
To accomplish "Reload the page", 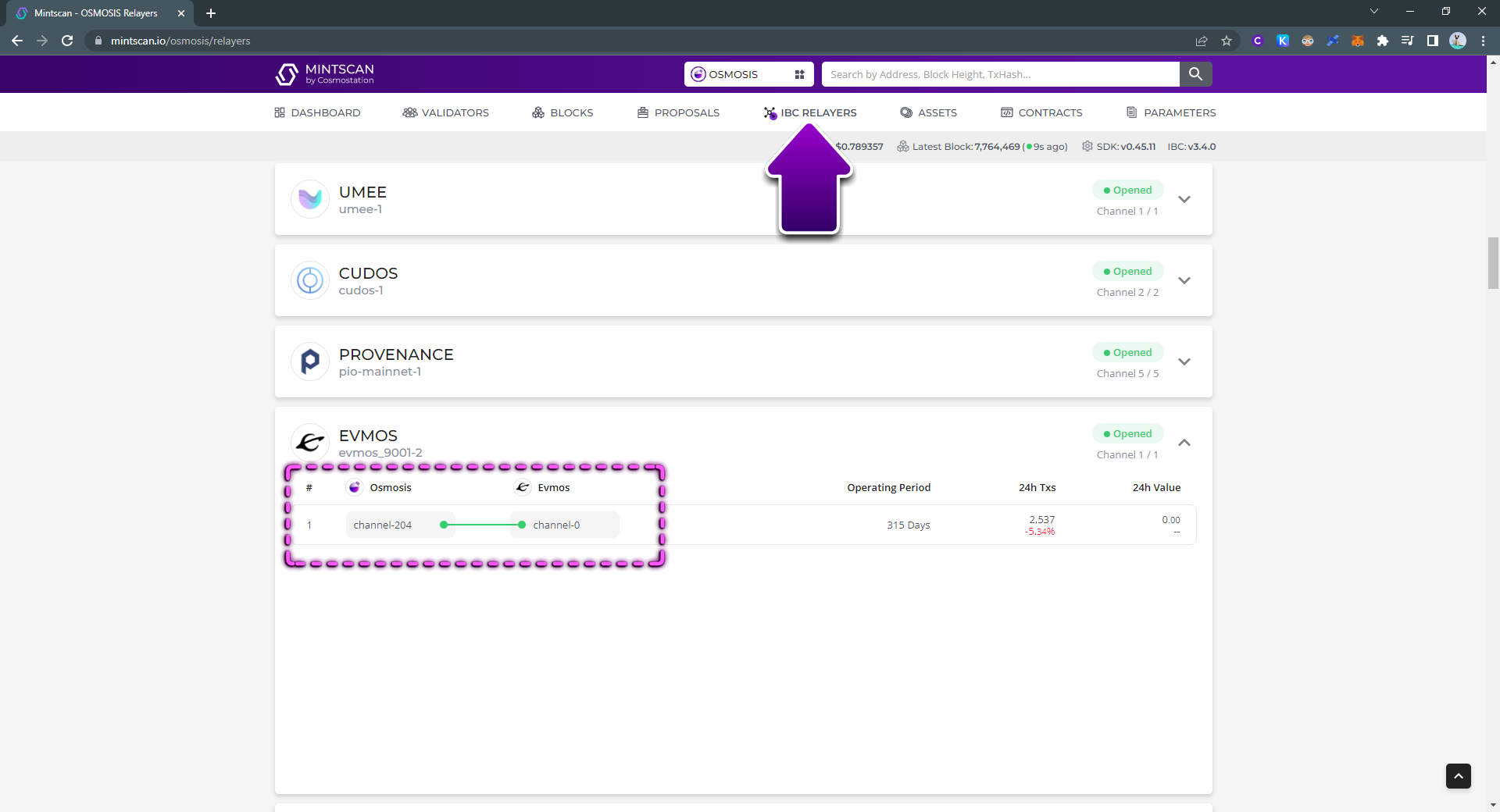I will 67,41.
